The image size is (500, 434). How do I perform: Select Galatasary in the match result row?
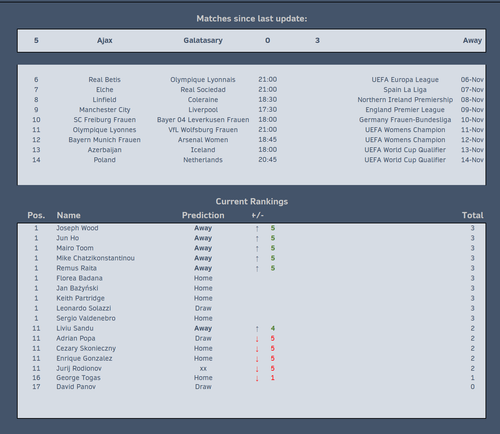point(203,40)
